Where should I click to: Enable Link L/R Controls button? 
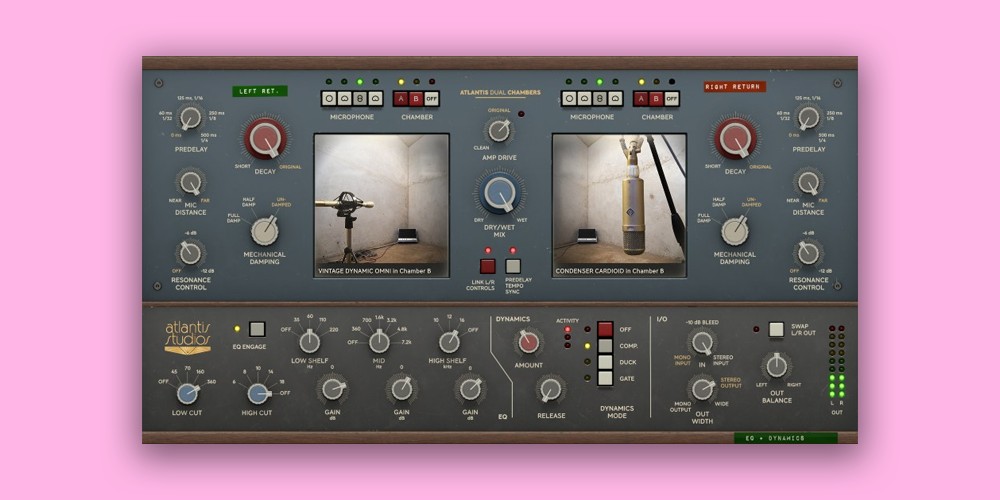click(x=487, y=266)
